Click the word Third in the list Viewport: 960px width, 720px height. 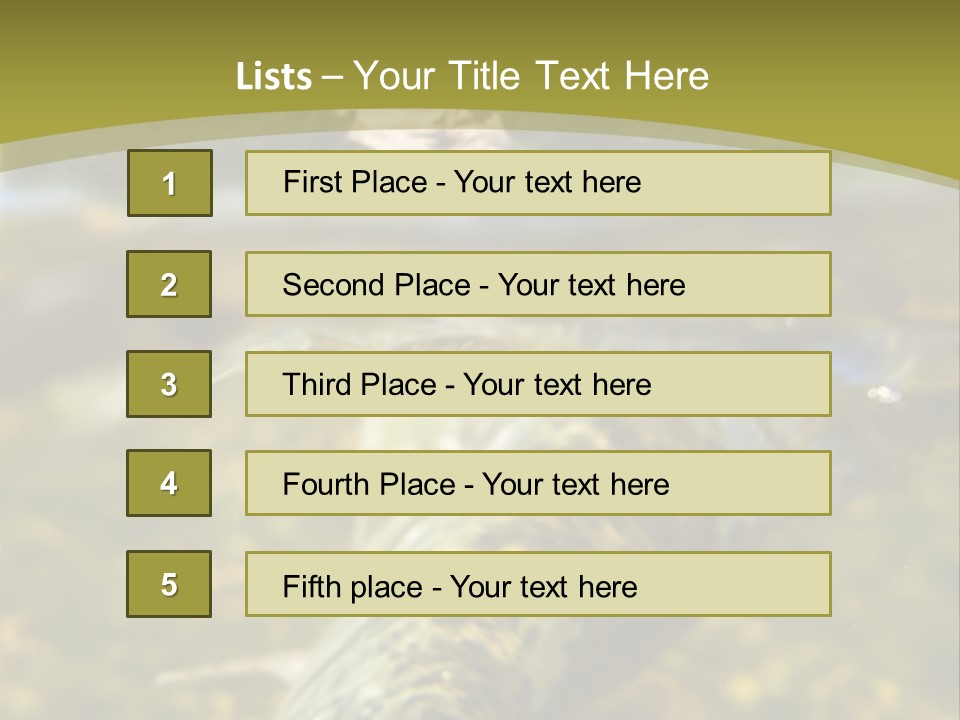tap(316, 384)
